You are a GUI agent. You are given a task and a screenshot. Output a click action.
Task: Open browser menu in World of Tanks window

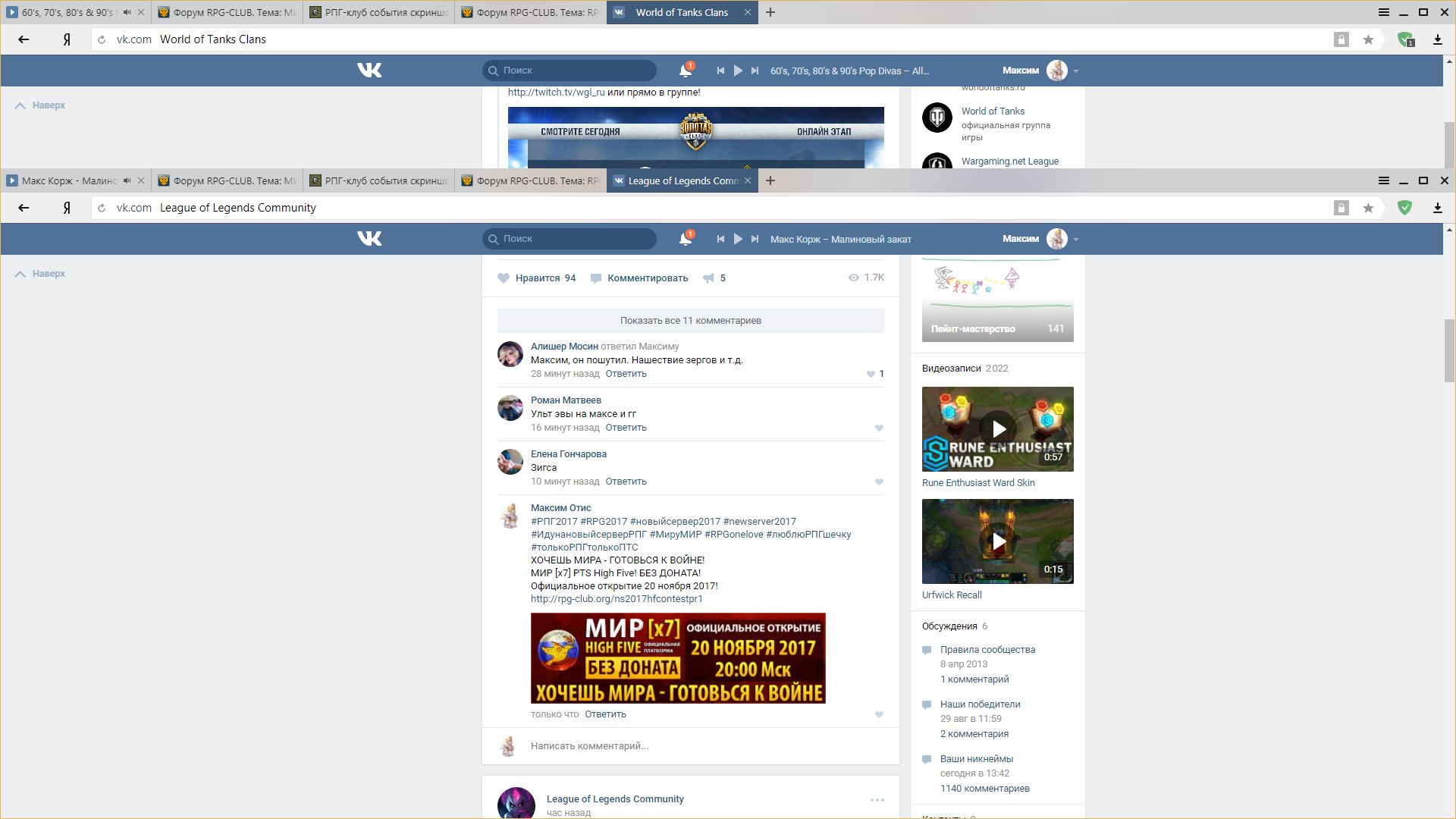pos(1383,12)
